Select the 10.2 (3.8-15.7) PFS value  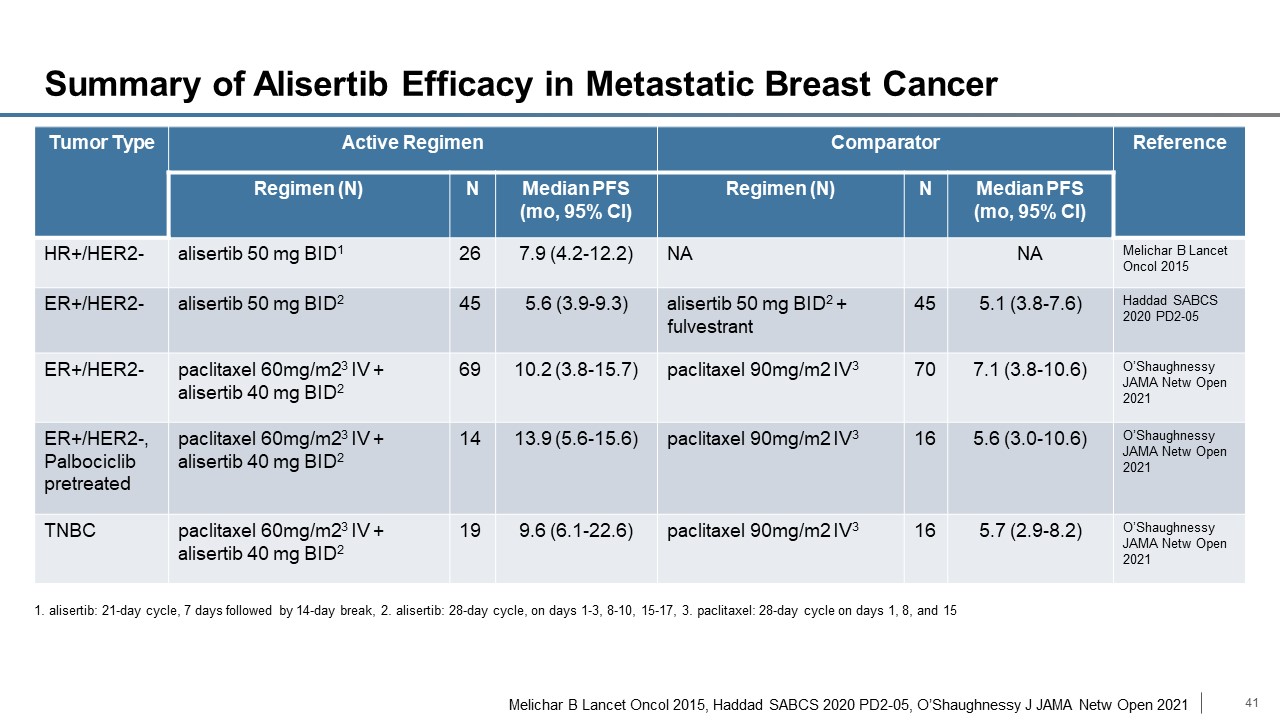[x=575, y=371]
